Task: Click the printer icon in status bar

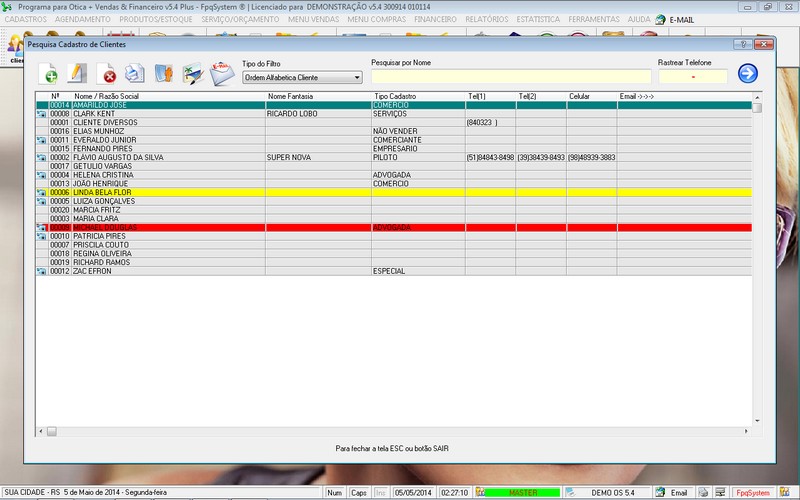Action: (x=703, y=492)
